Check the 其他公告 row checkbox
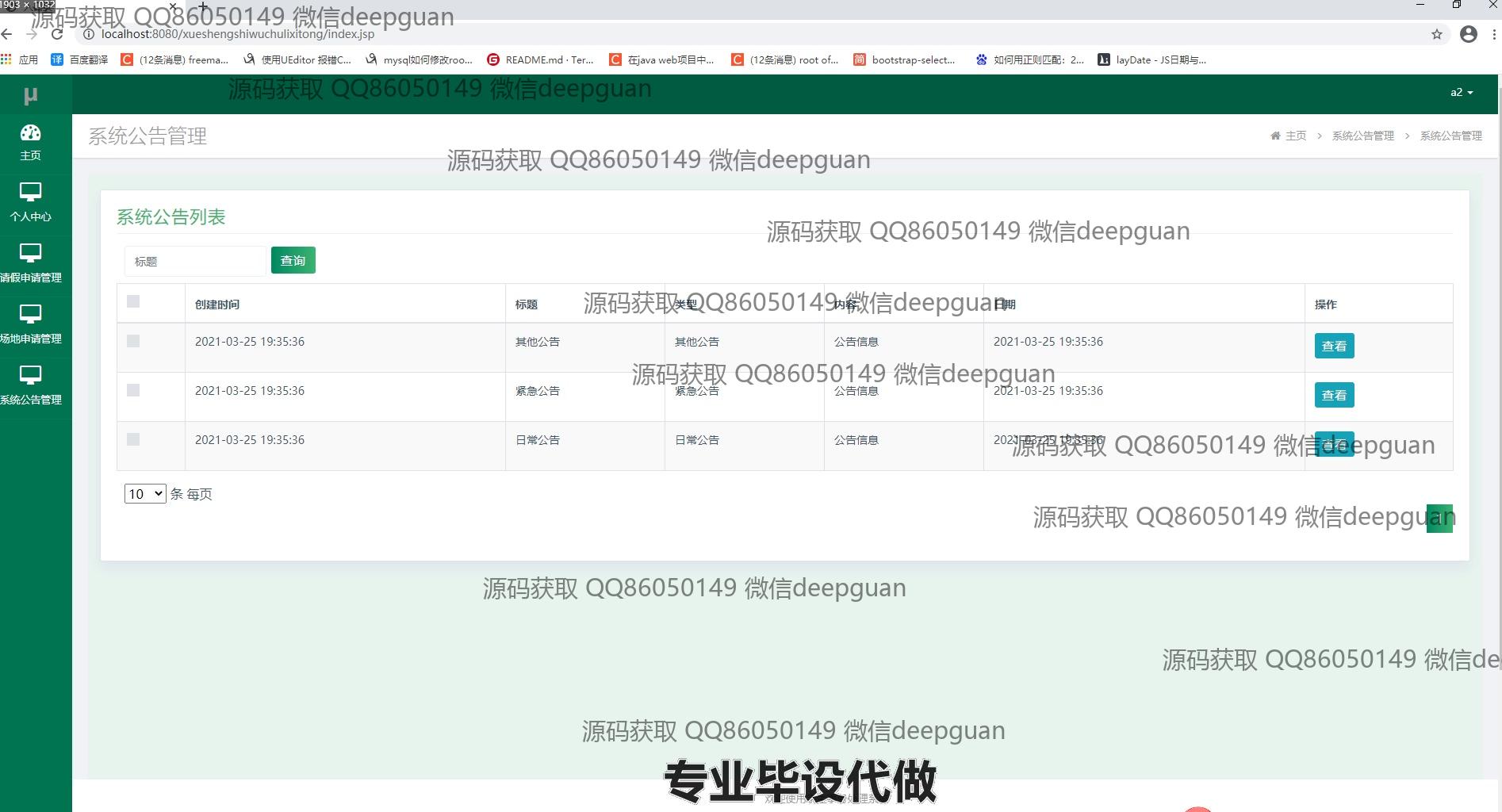 pyautogui.click(x=133, y=341)
